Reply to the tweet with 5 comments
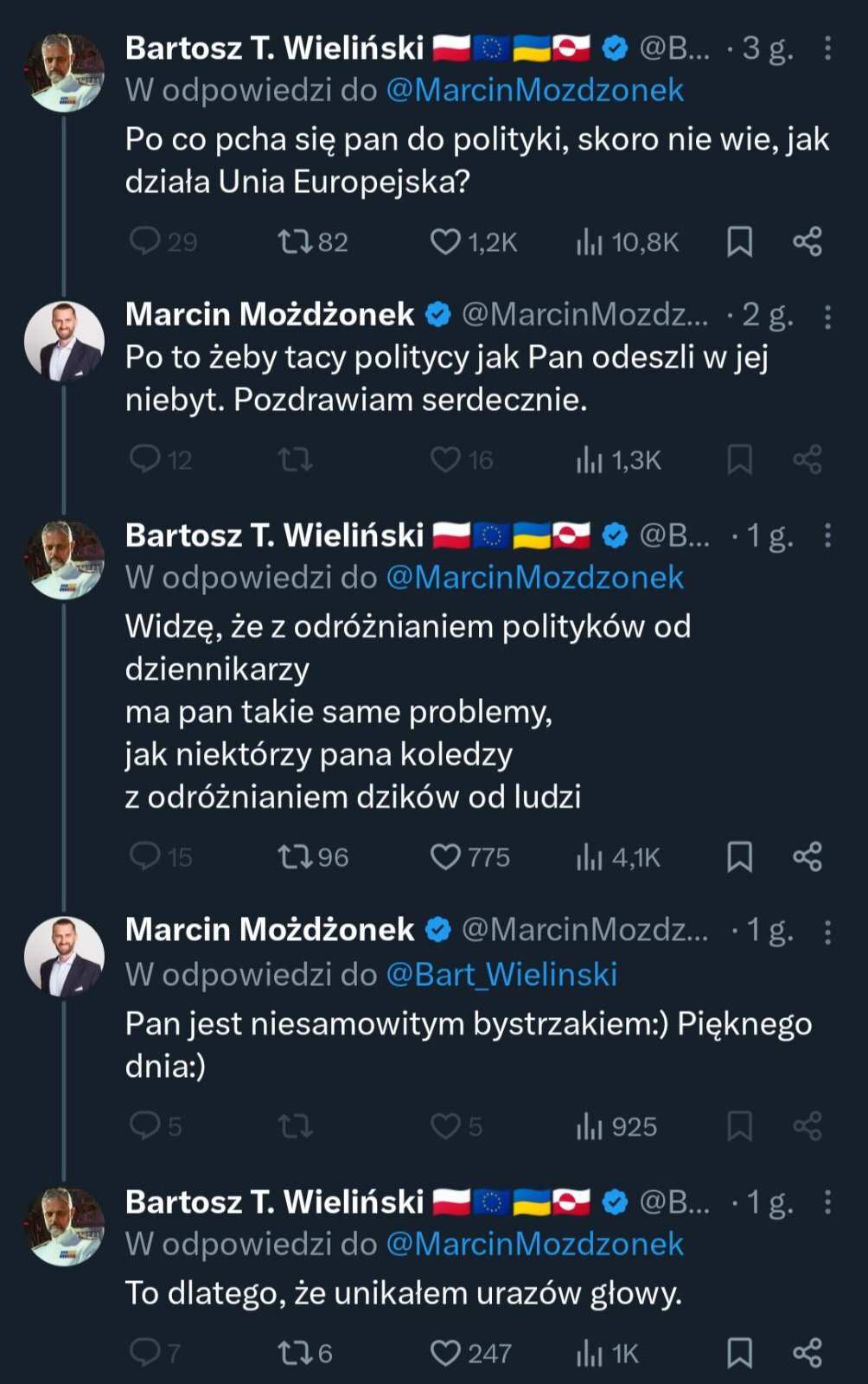This screenshot has width=868, height=1384. pyautogui.click(x=144, y=1126)
